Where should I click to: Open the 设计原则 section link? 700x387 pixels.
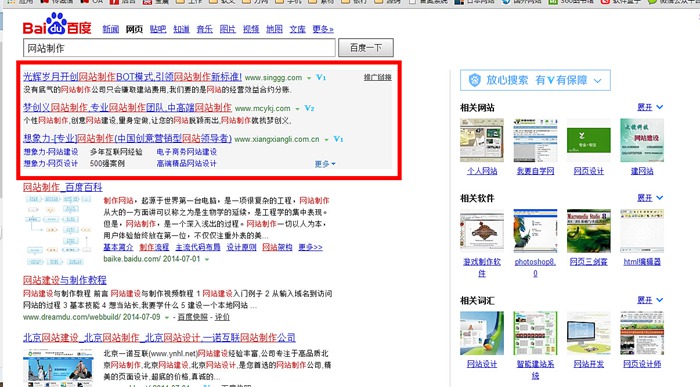coord(241,247)
